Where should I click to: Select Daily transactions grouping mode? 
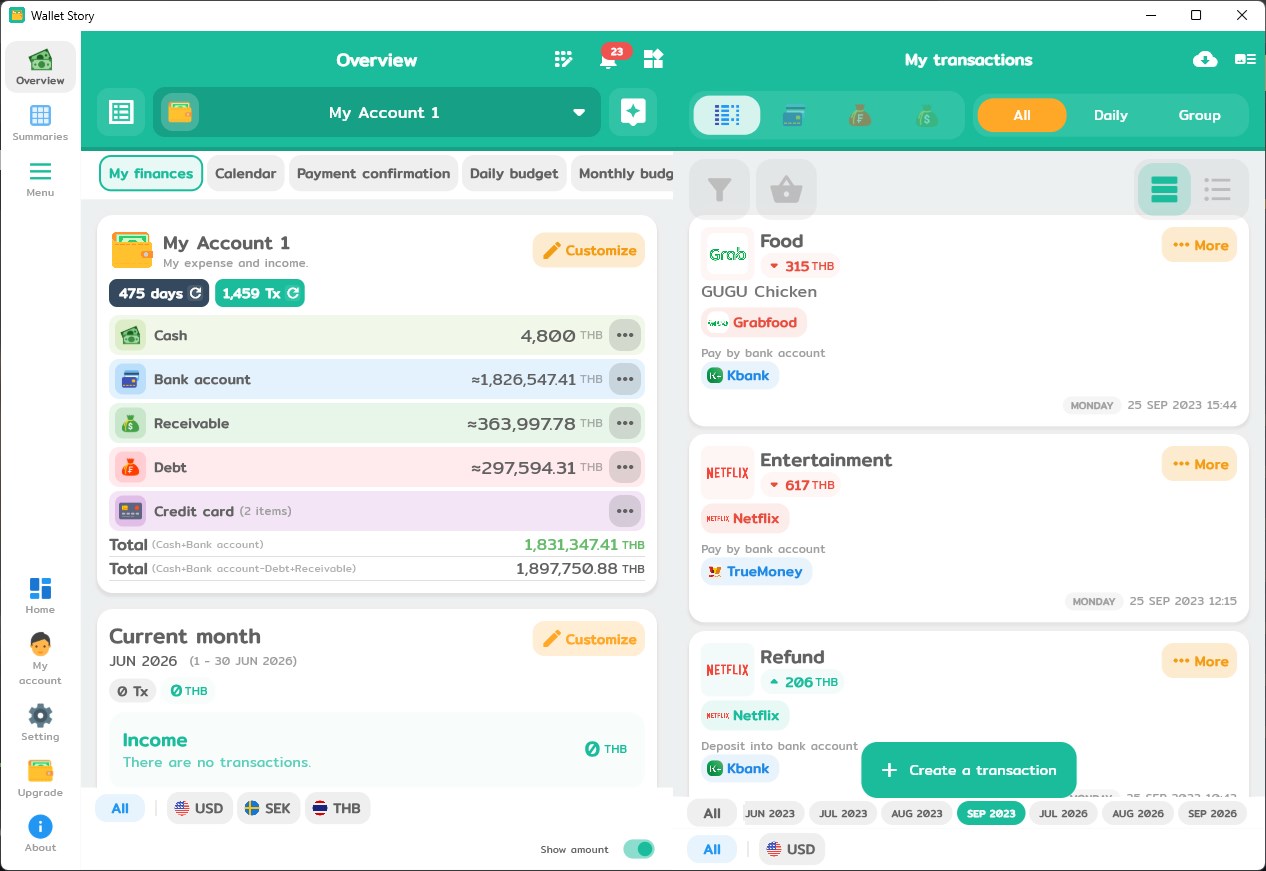1110,115
